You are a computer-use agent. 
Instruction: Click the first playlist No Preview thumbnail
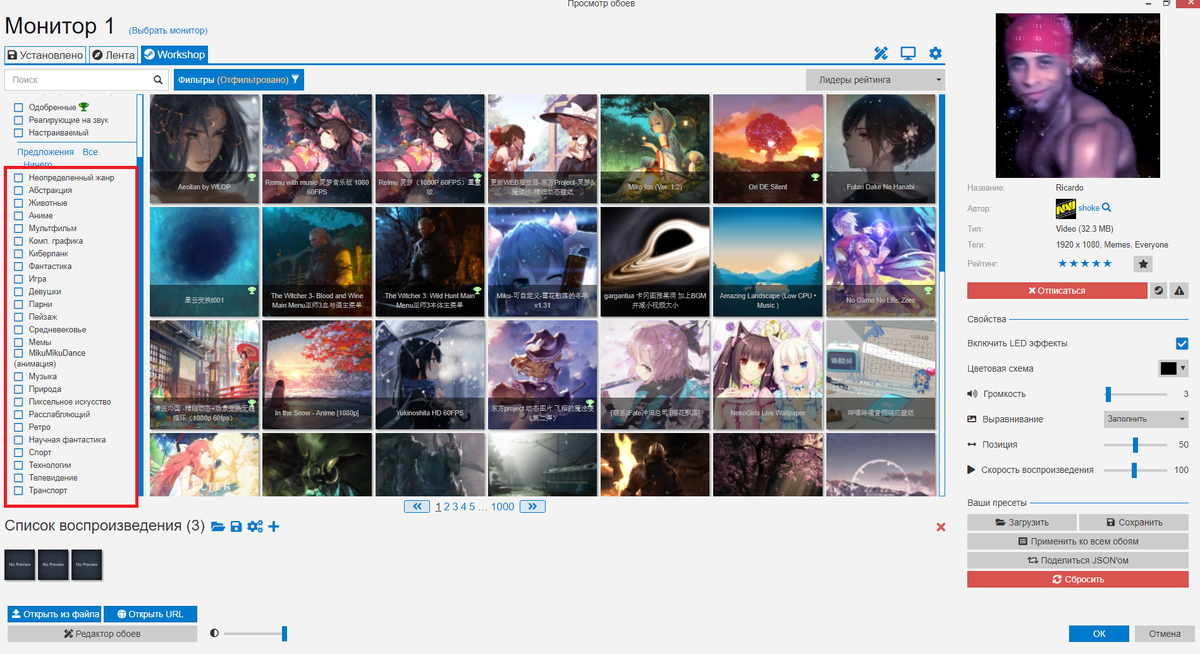pos(21,565)
